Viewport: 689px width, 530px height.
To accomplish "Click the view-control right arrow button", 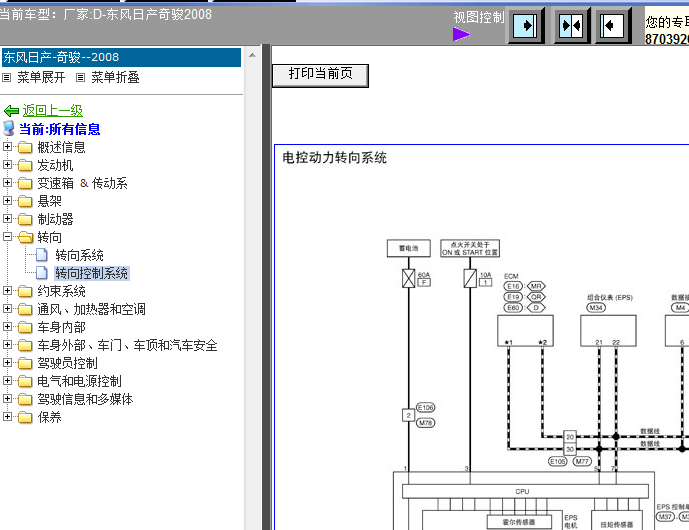I will click(526, 25).
